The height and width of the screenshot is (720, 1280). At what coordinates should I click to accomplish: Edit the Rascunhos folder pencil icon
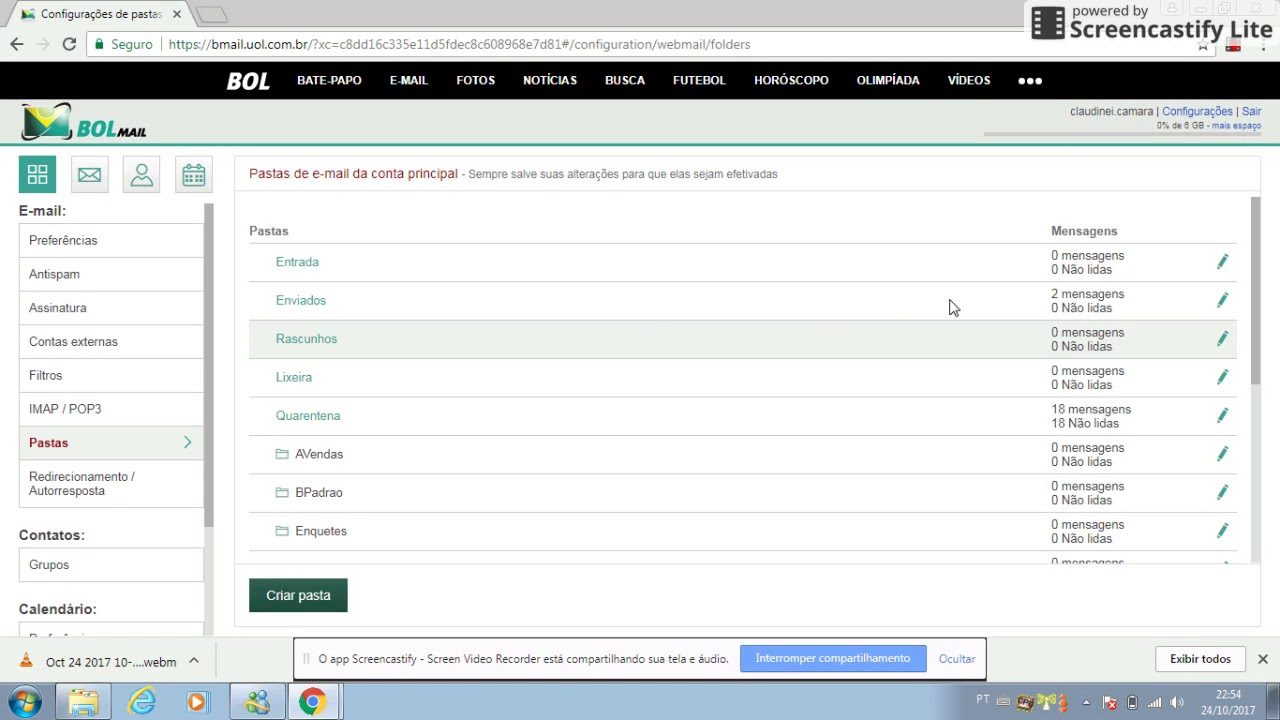[x=1222, y=339]
